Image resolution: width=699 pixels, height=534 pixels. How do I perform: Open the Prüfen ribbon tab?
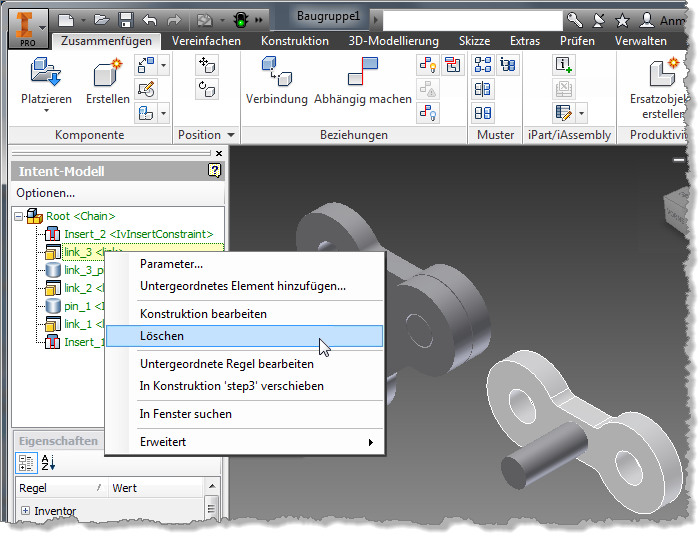click(x=577, y=41)
